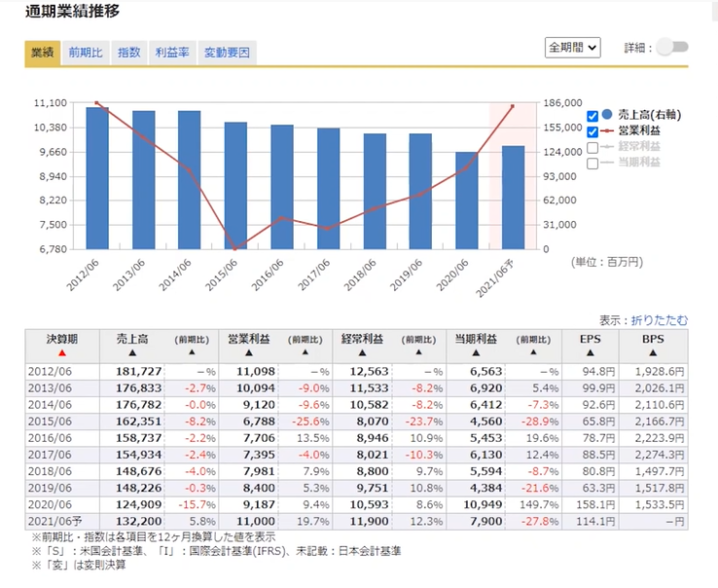Enable the 当期利益 series checkbox
718x588 pixels.
(x=593, y=162)
